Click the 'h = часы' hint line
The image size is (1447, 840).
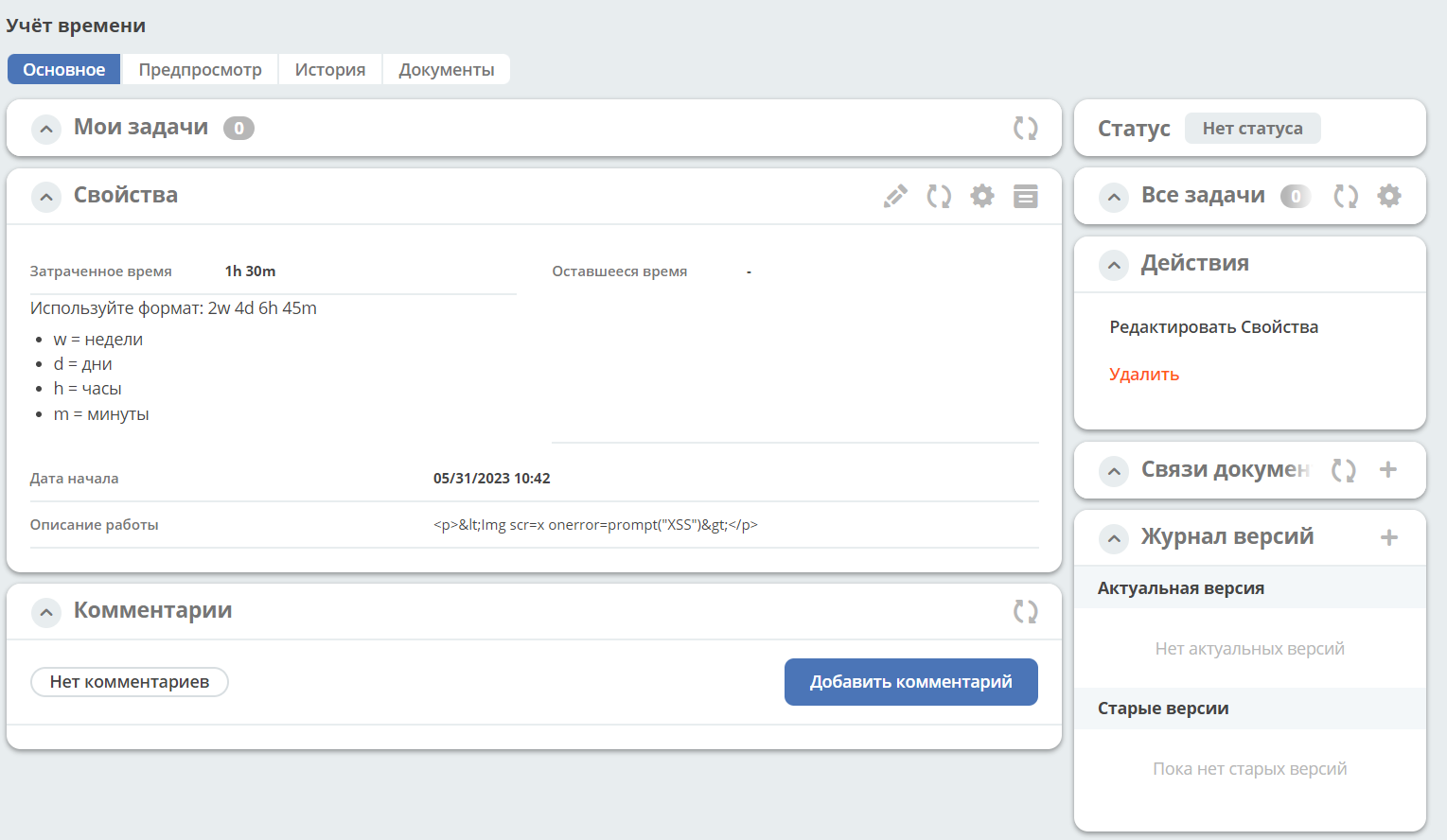point(87,388)
